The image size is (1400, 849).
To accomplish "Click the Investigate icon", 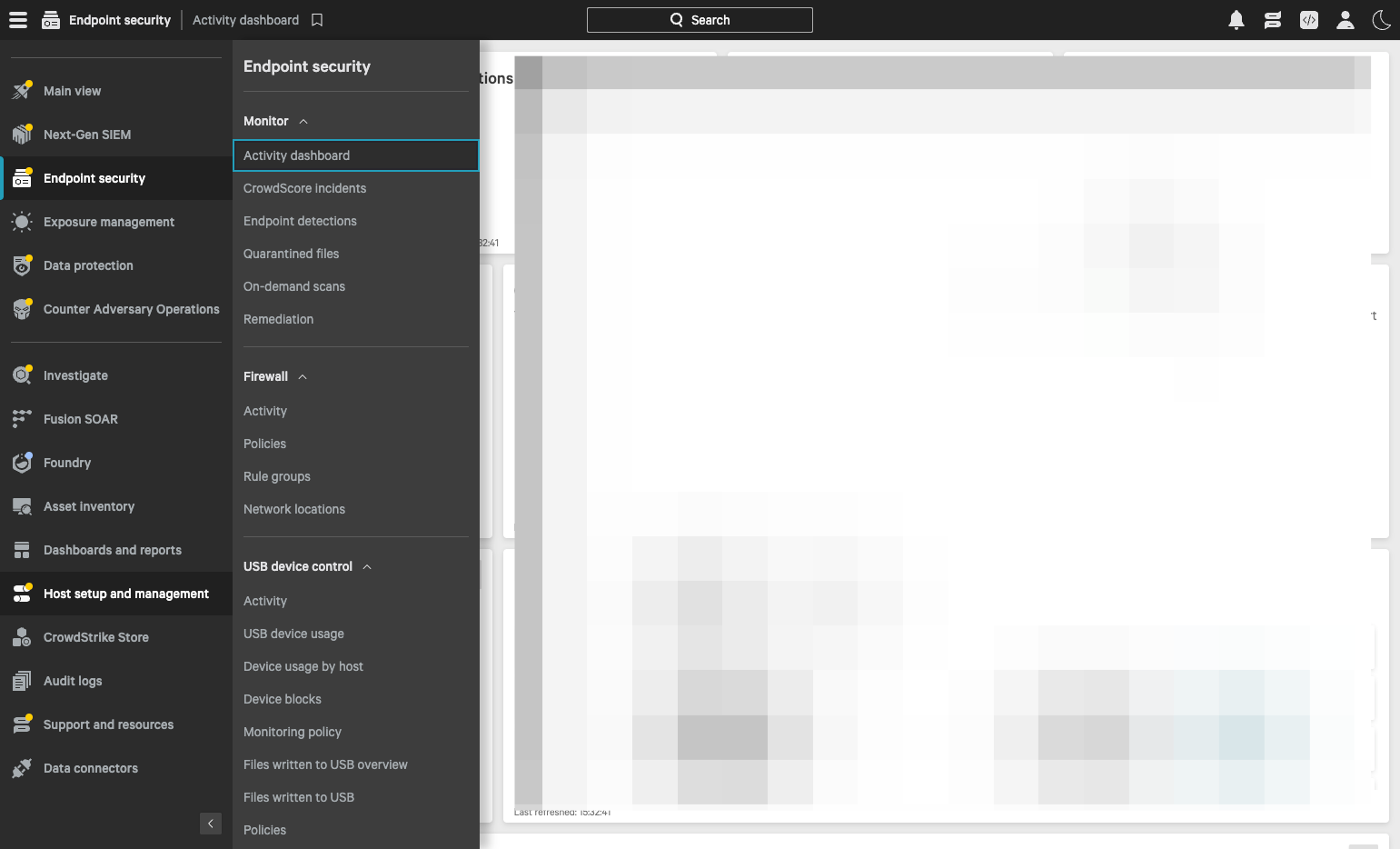I will (x=22, y=375).
